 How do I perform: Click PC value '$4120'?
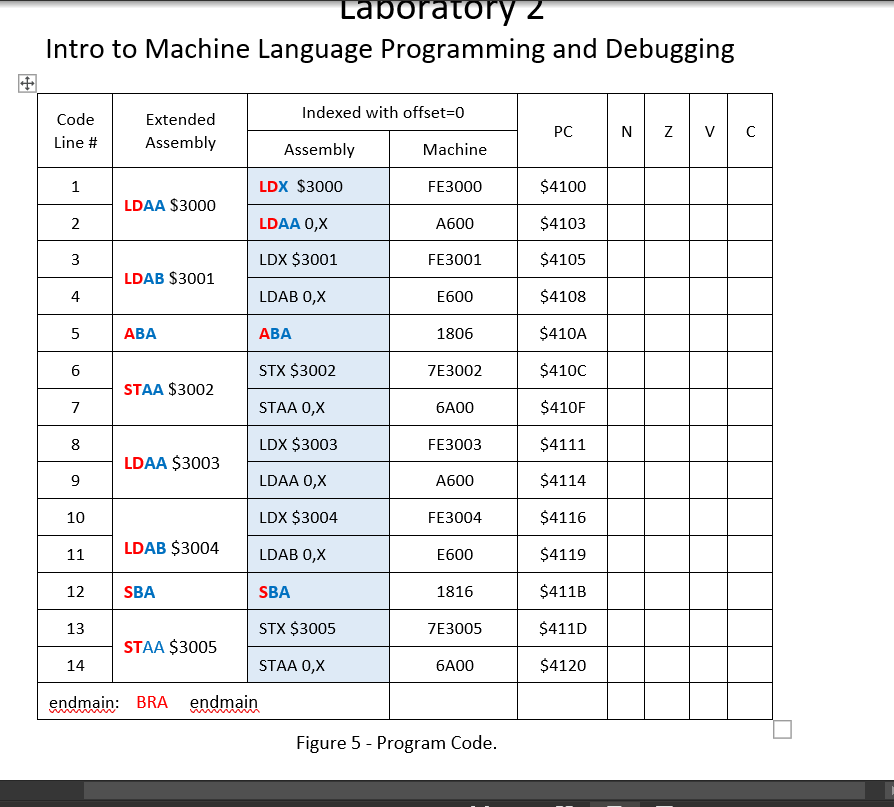click(563, 666)
